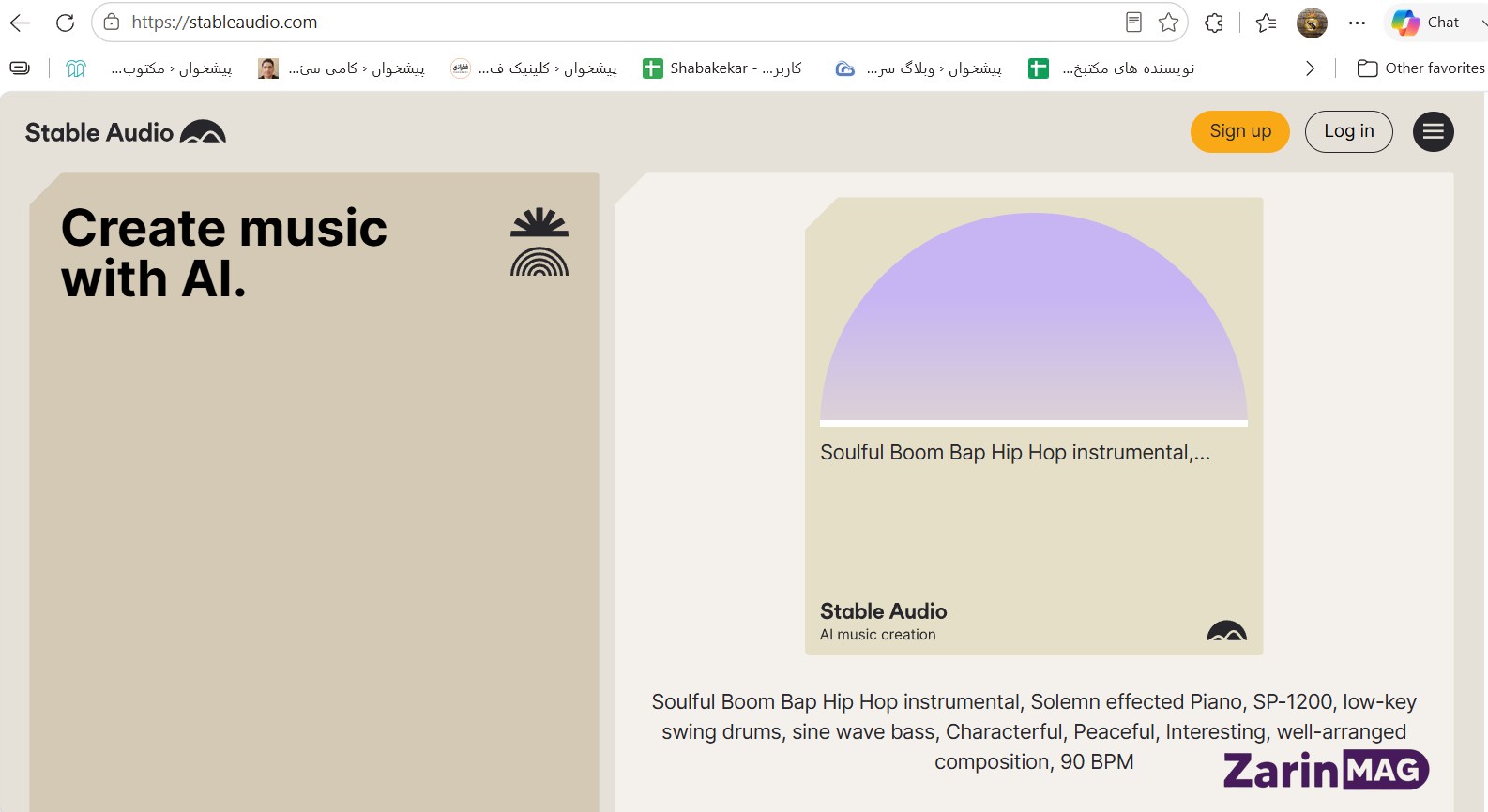Screen dimensions: 1488x812
Task: Open the Favorites list icon in toolbar
Action: [x=1266, y=23]
